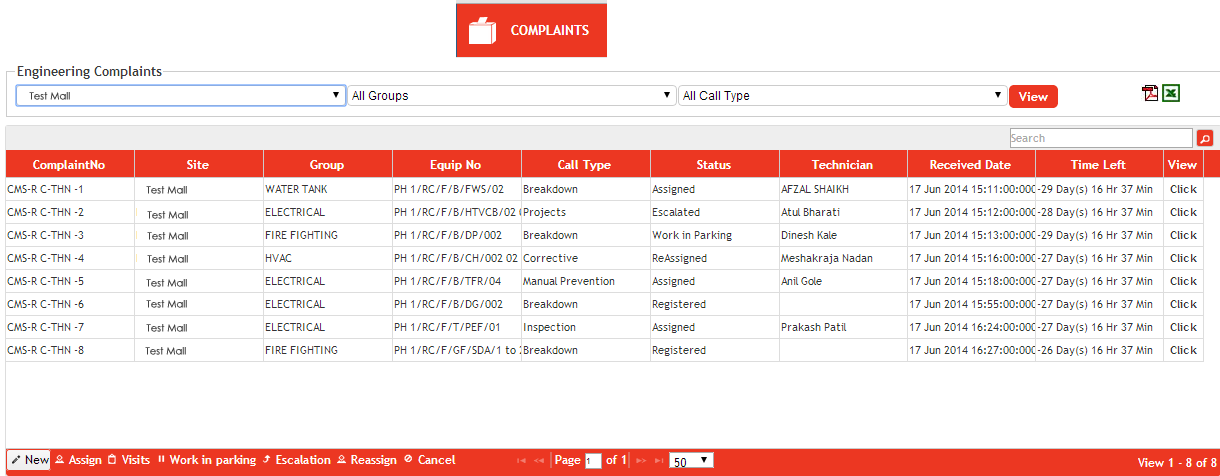Click the red search magnifier icon
The width and height of the screenshot is (1220, 476).
1204,139
